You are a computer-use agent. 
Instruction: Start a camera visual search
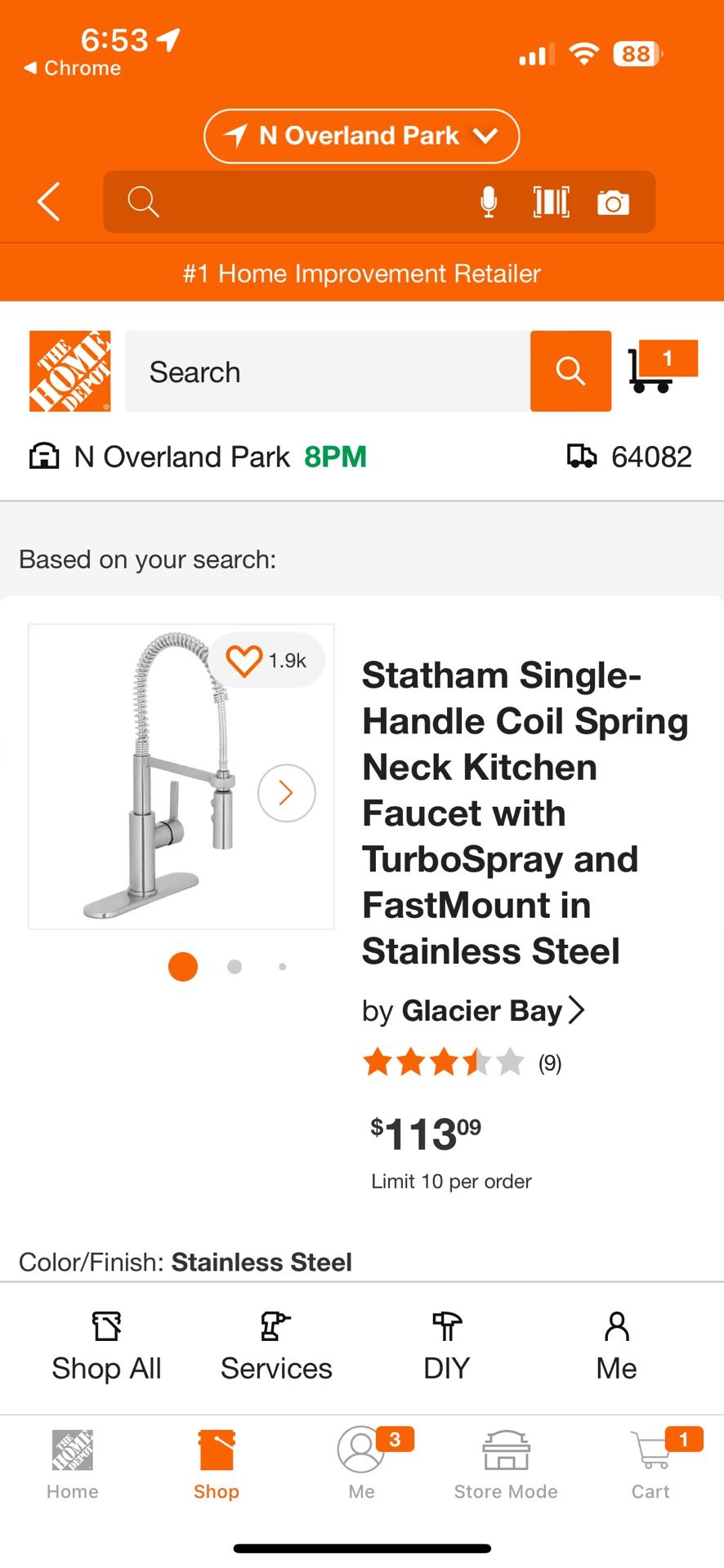[613, 202]
